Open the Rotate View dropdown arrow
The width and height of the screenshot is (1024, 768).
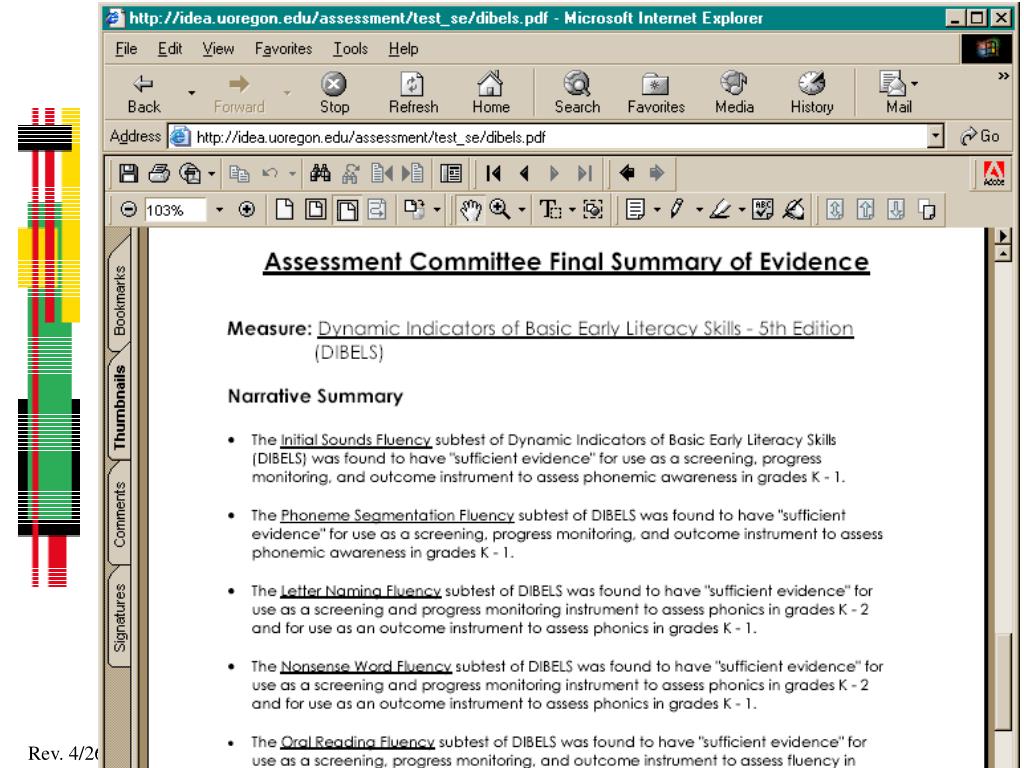click(437, 210)
